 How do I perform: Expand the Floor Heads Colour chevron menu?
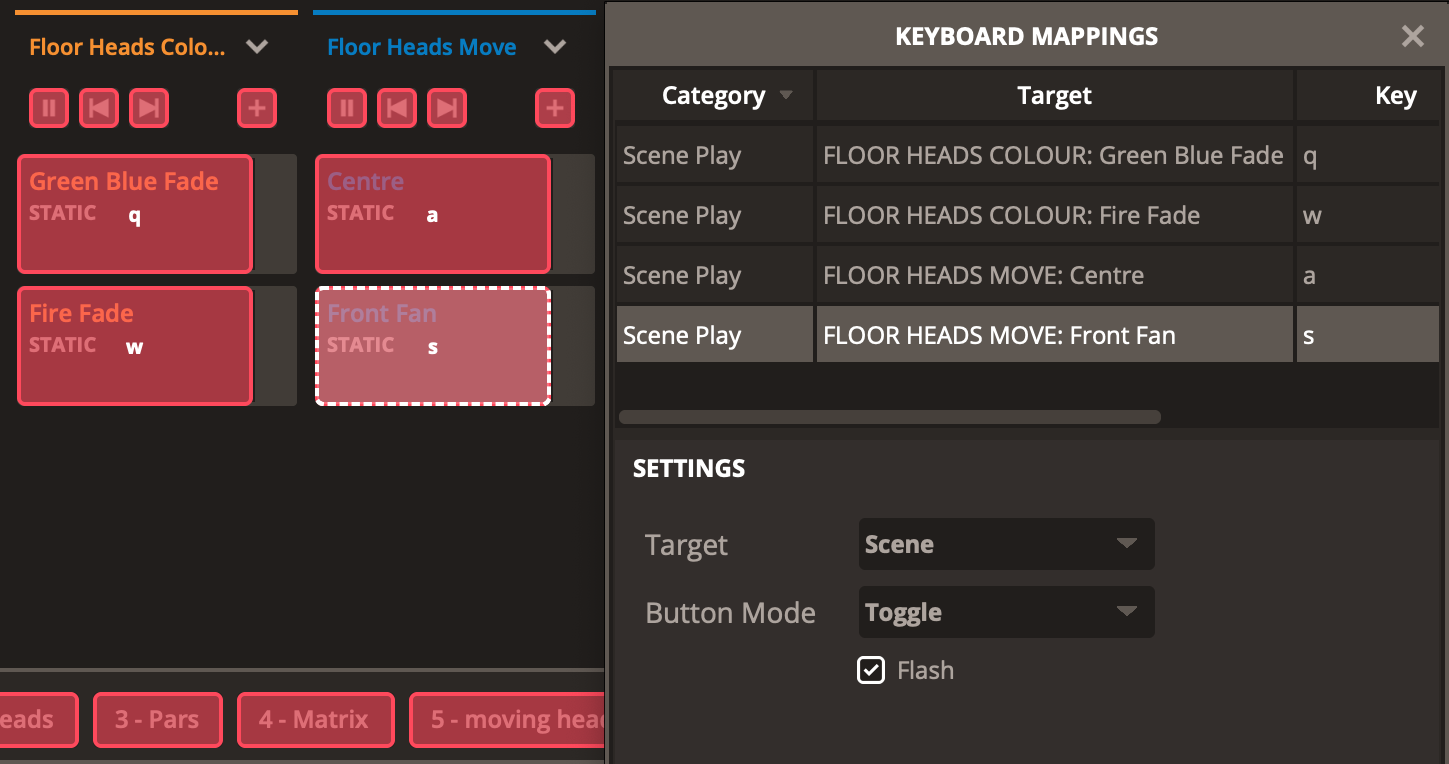[257, 47]
